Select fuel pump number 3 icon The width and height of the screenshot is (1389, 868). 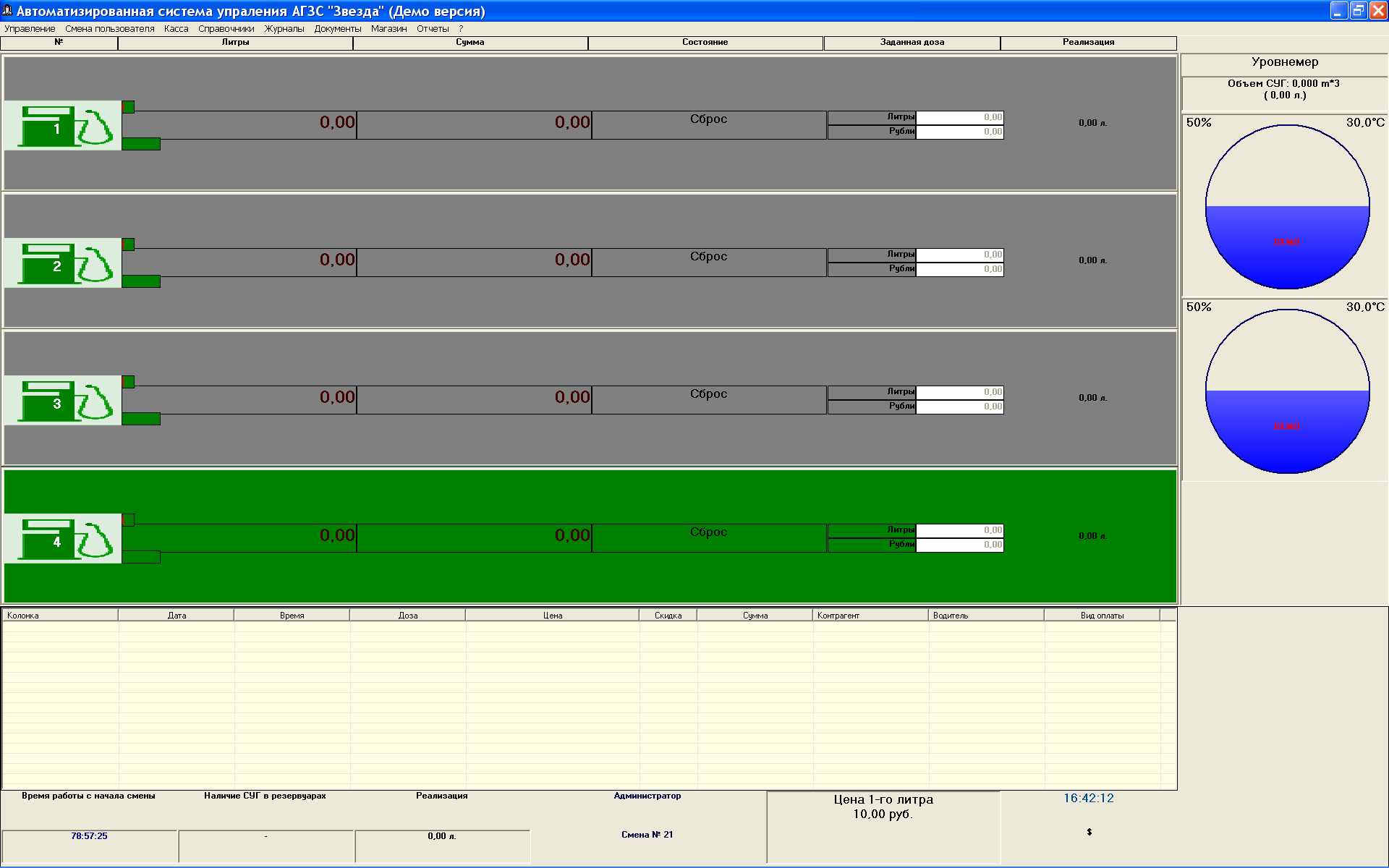coord(62,401)
